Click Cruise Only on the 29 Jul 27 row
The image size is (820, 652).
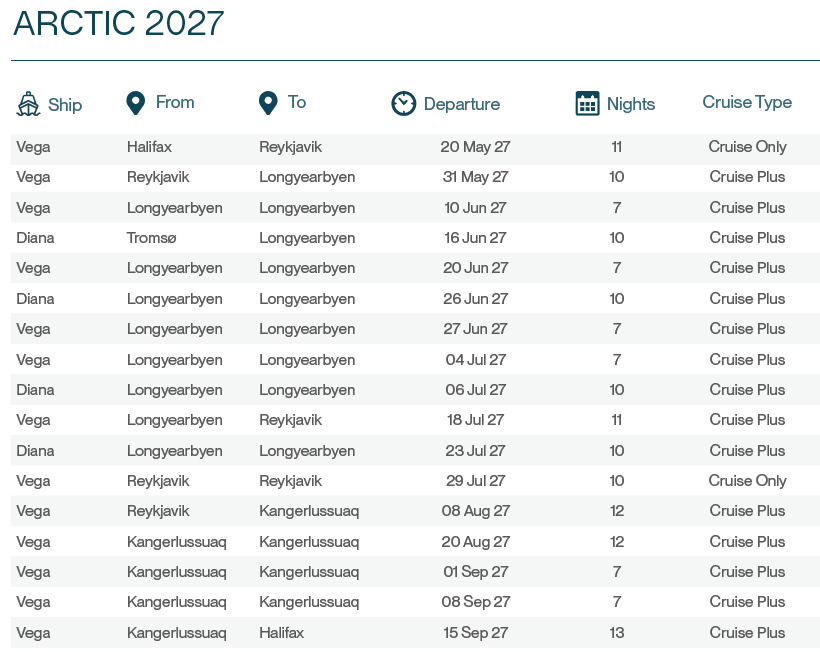click(x=747, y=481)
